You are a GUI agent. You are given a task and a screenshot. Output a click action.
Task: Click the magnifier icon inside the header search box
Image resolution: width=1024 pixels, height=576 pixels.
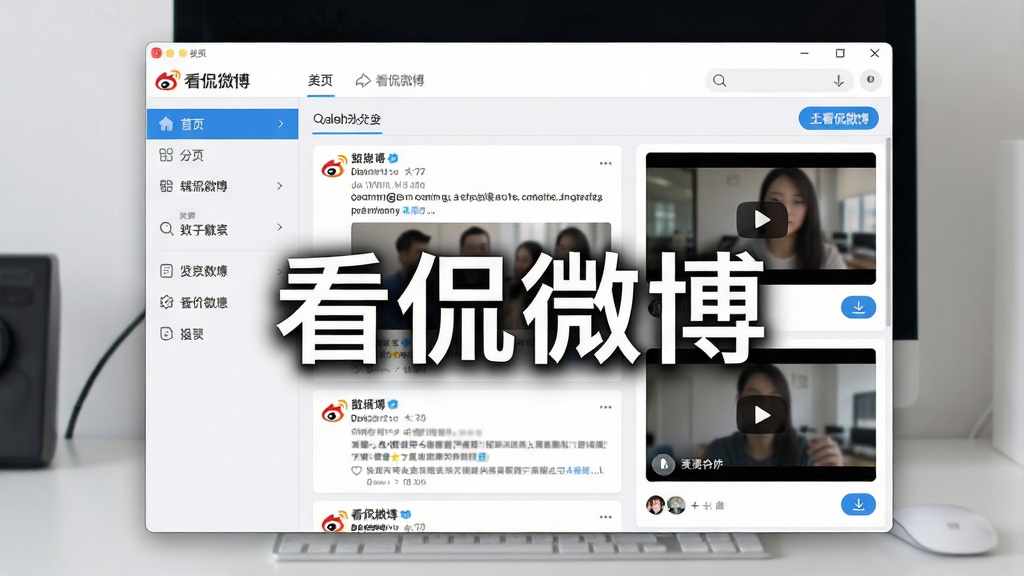(x=720, y=80)
